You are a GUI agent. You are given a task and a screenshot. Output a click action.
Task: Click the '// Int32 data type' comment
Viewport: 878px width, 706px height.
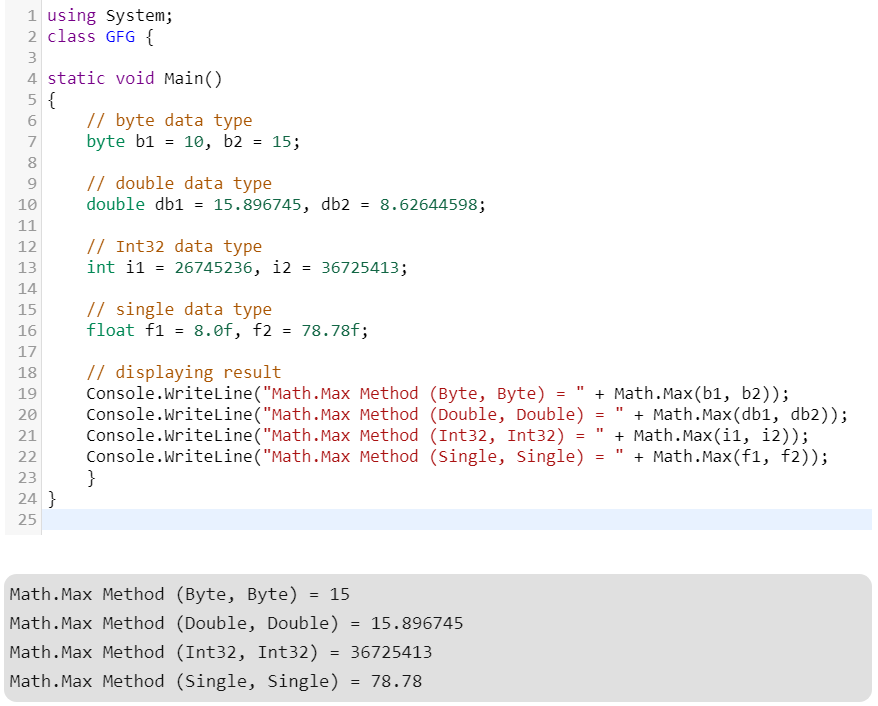coord(174,247)
